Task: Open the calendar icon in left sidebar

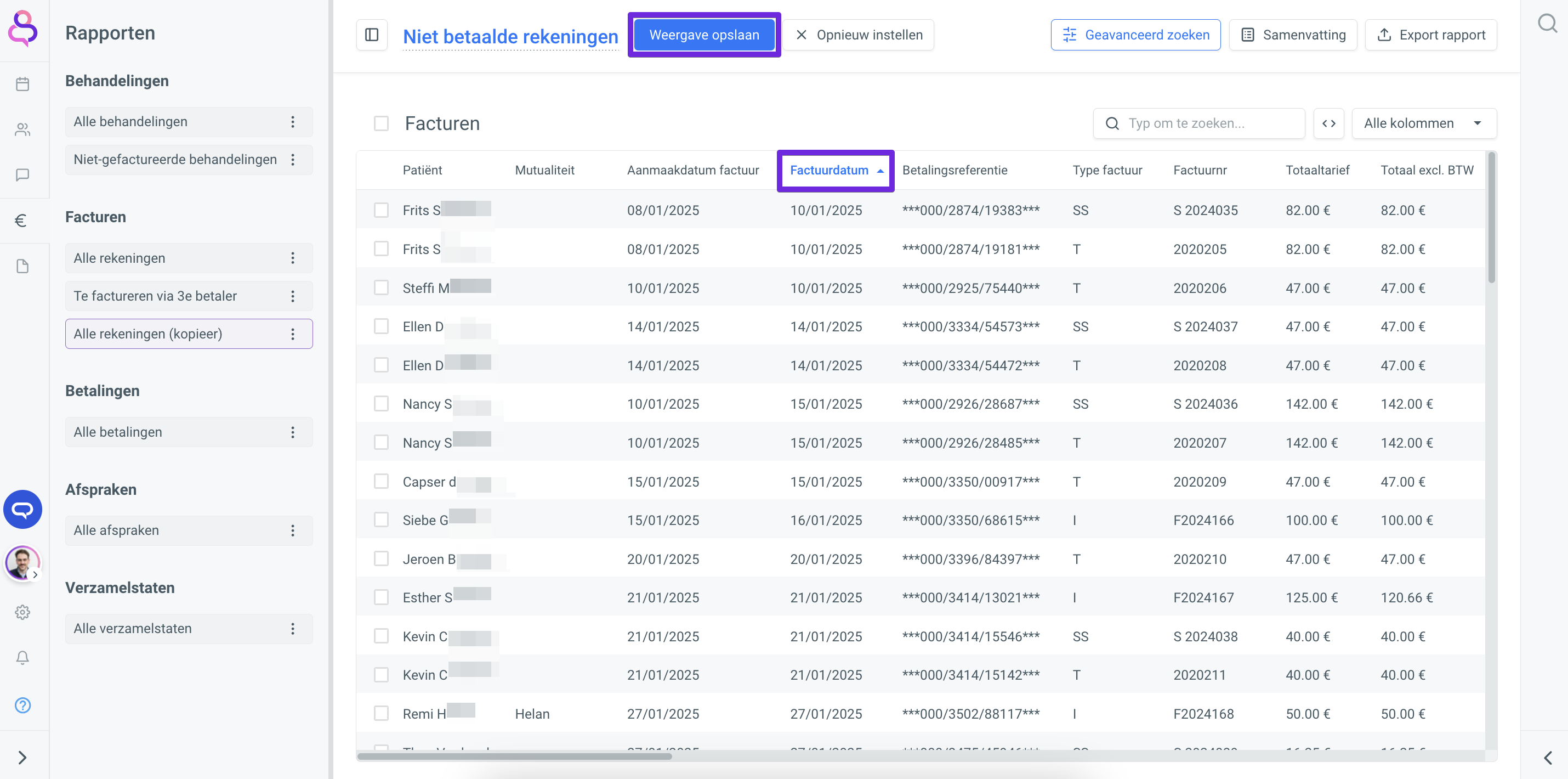Action: [22, 84]
